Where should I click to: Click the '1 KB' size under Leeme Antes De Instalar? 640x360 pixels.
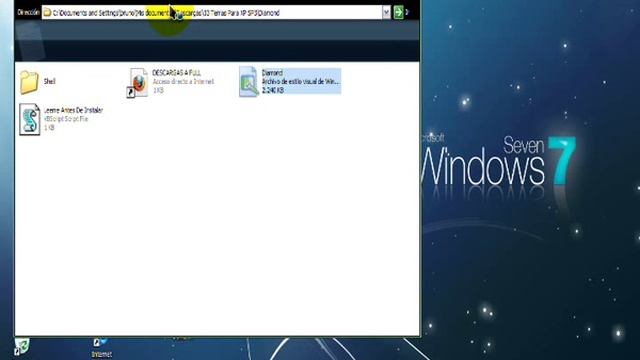coord(49,128)
